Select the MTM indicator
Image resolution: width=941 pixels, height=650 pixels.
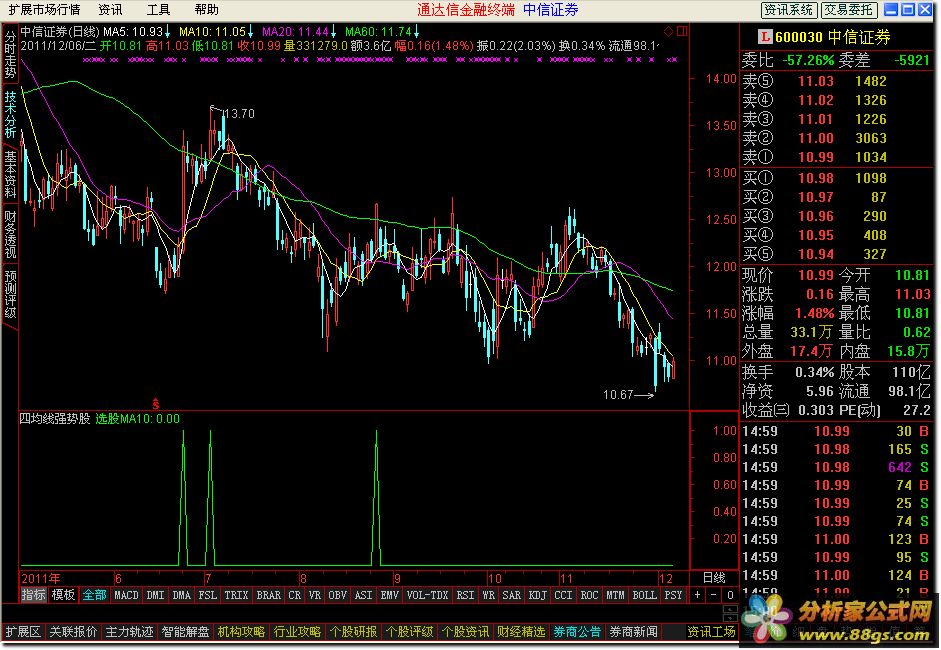tap(615, 595)
